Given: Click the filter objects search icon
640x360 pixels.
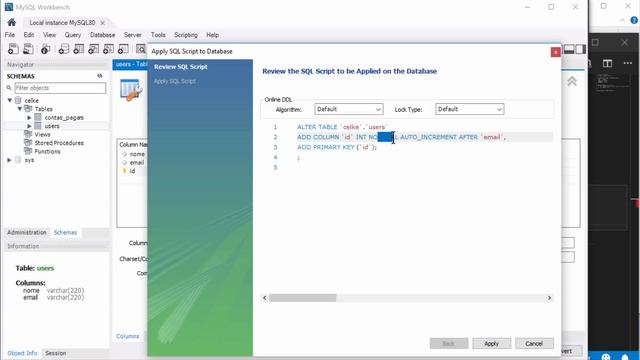Looking at the screenshot, I should [9, 88].
